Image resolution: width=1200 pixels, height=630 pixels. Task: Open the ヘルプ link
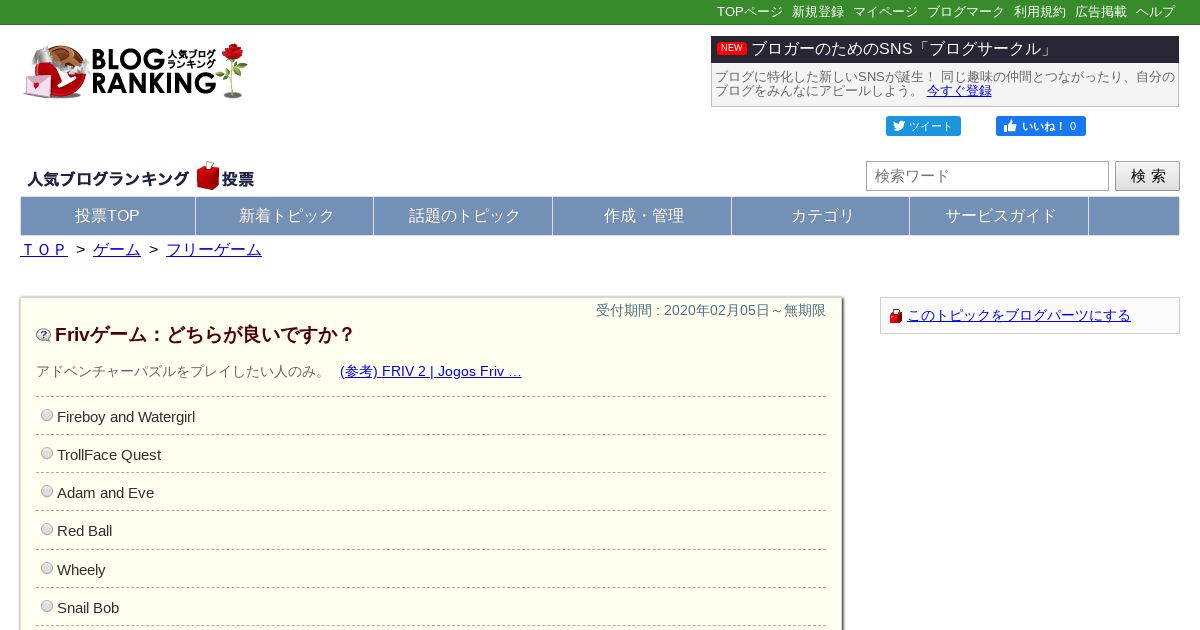point(1155,12)
